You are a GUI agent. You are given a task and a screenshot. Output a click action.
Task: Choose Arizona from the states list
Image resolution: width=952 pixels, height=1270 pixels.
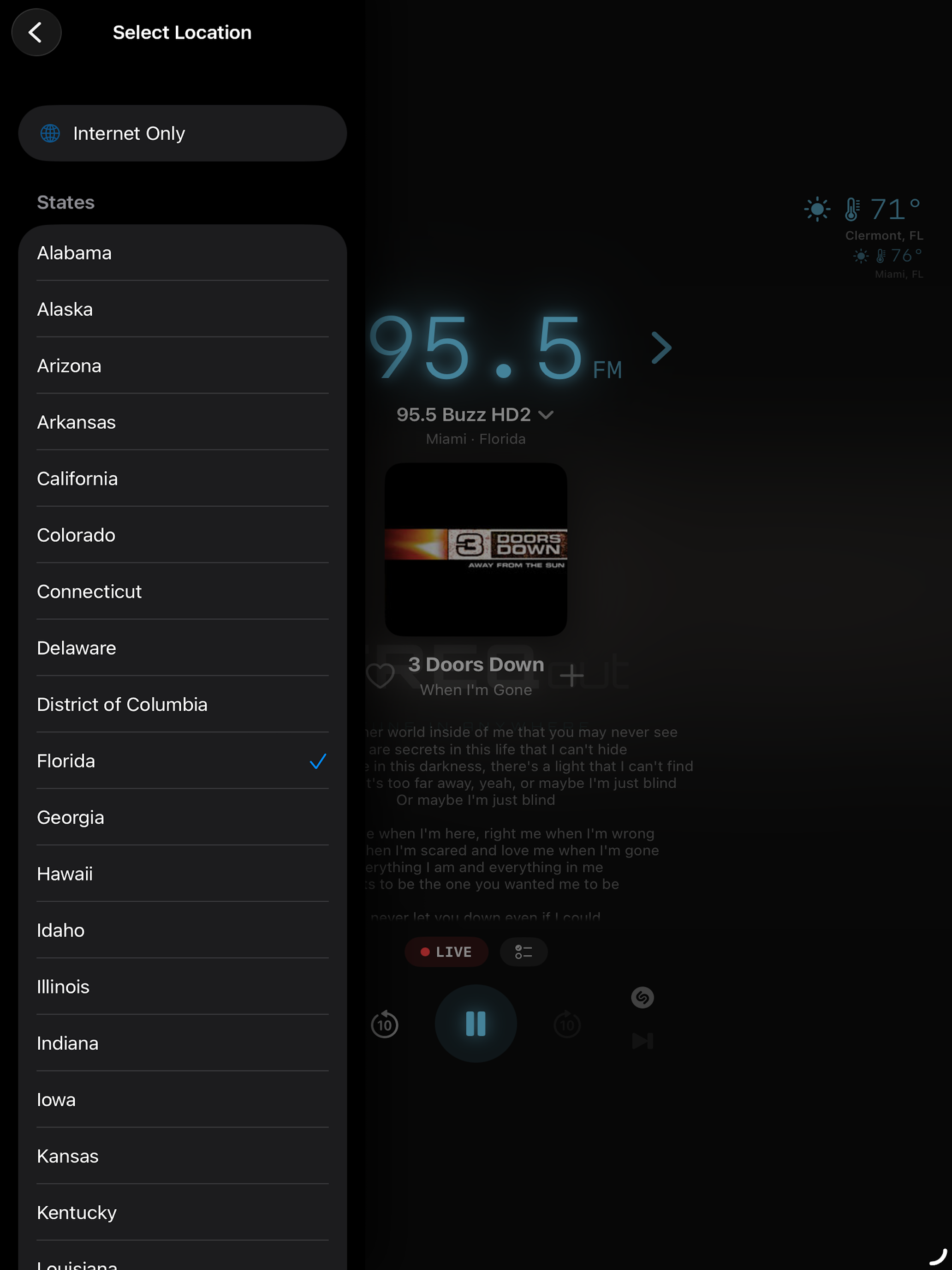[183, 366]
